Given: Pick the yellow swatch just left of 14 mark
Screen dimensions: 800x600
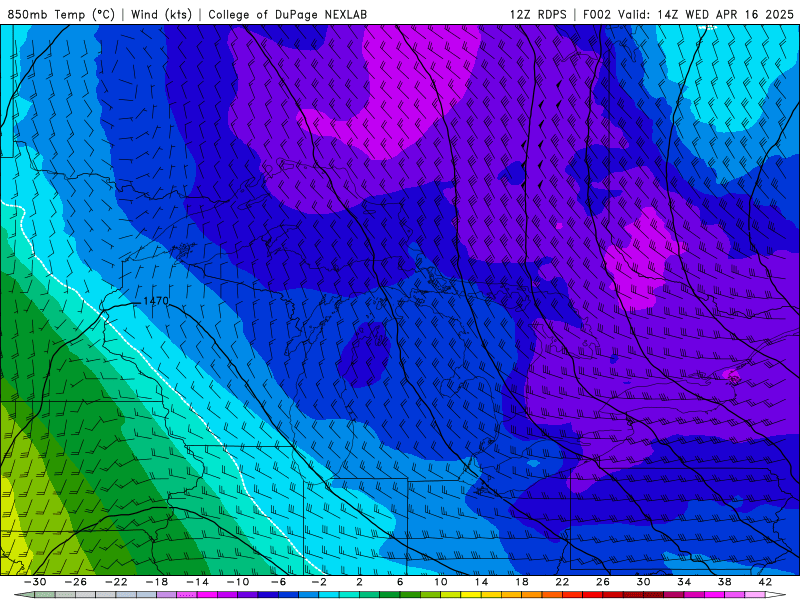Looking at the screenshot, I should [x=471, y=595].
